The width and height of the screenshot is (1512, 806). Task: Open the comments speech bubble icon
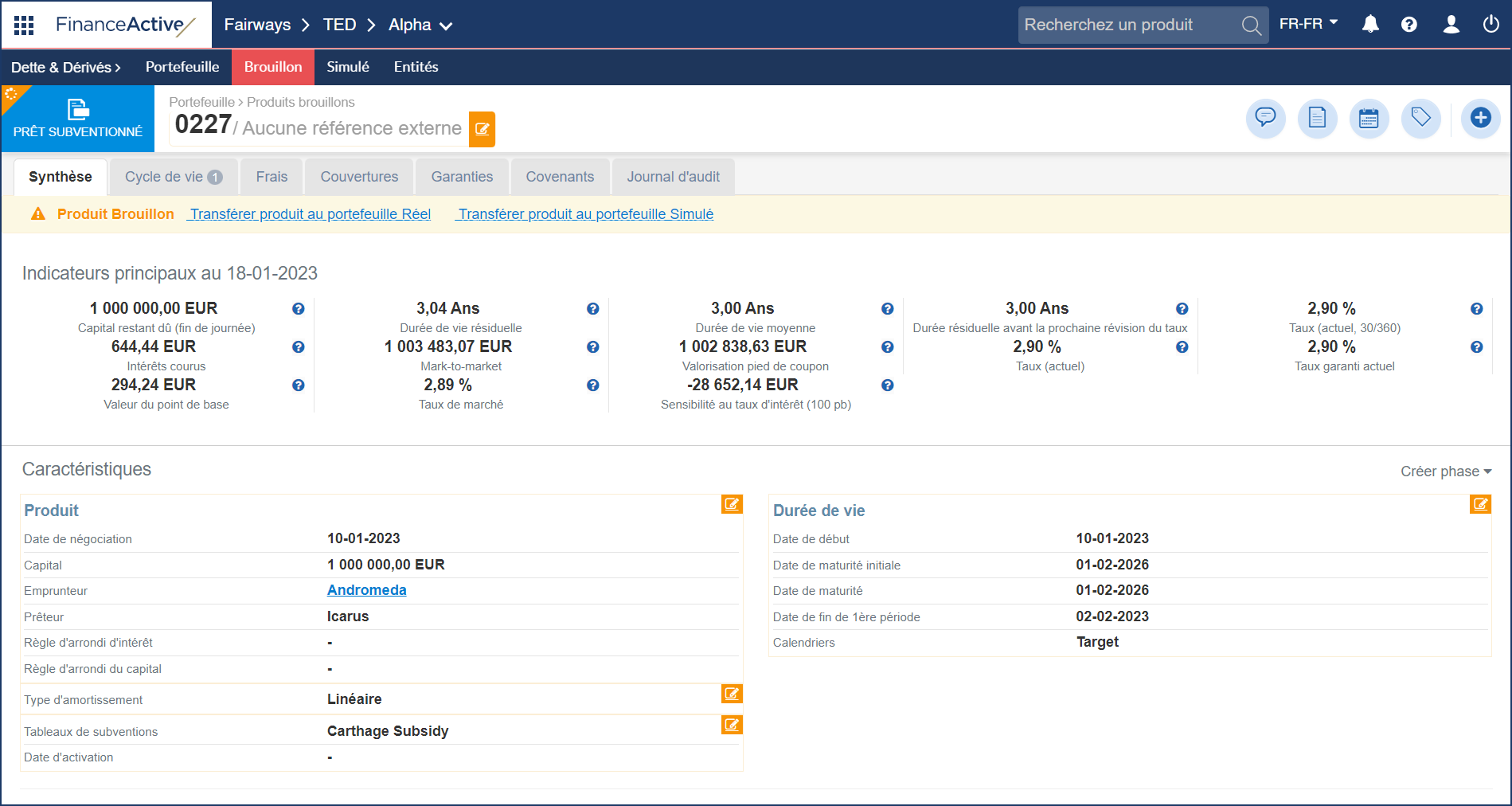coord(1265,119)
